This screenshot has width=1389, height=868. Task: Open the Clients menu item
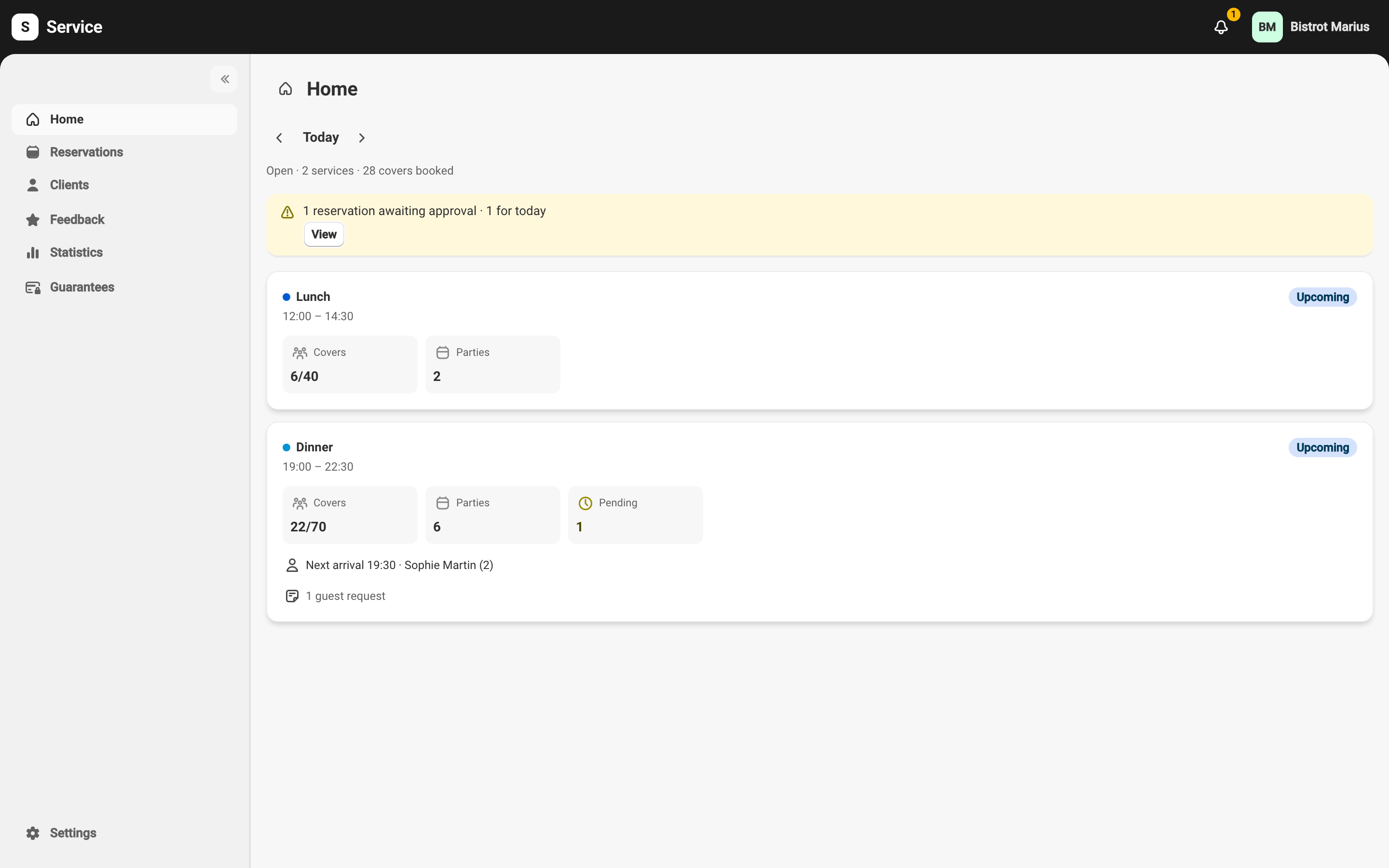(124, 185)
